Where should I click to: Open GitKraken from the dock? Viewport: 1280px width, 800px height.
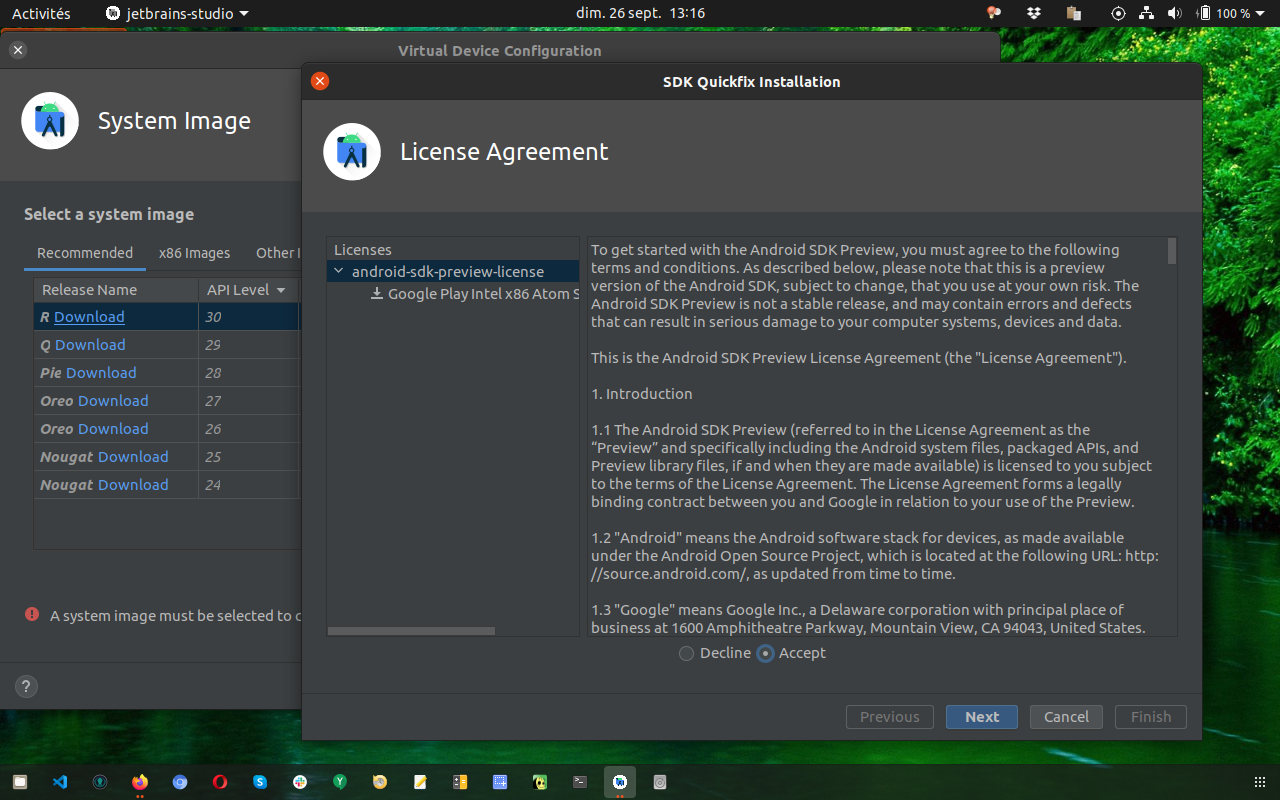(x=100, y=782)
